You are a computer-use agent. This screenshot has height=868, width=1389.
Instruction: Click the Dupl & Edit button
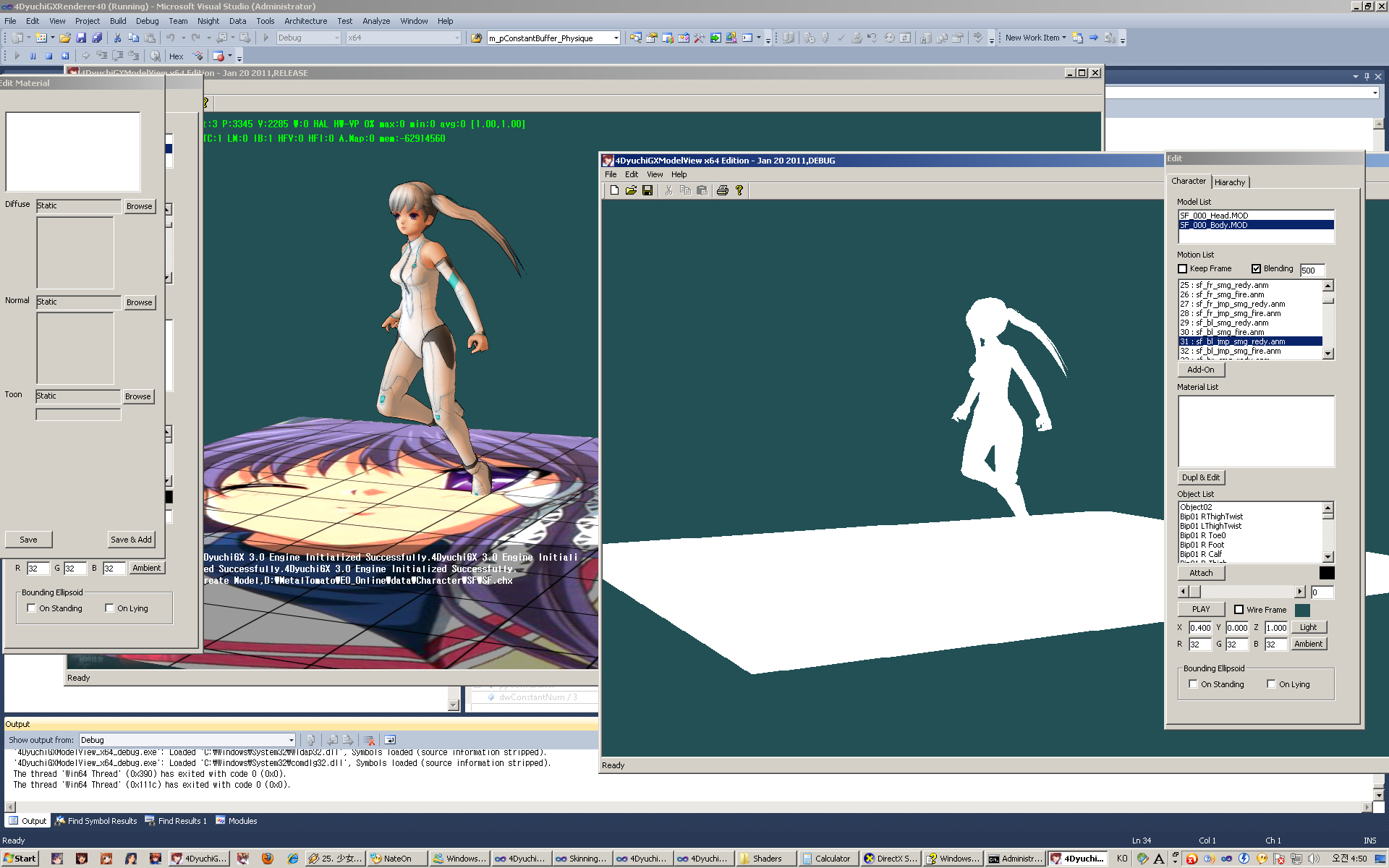1200,477
